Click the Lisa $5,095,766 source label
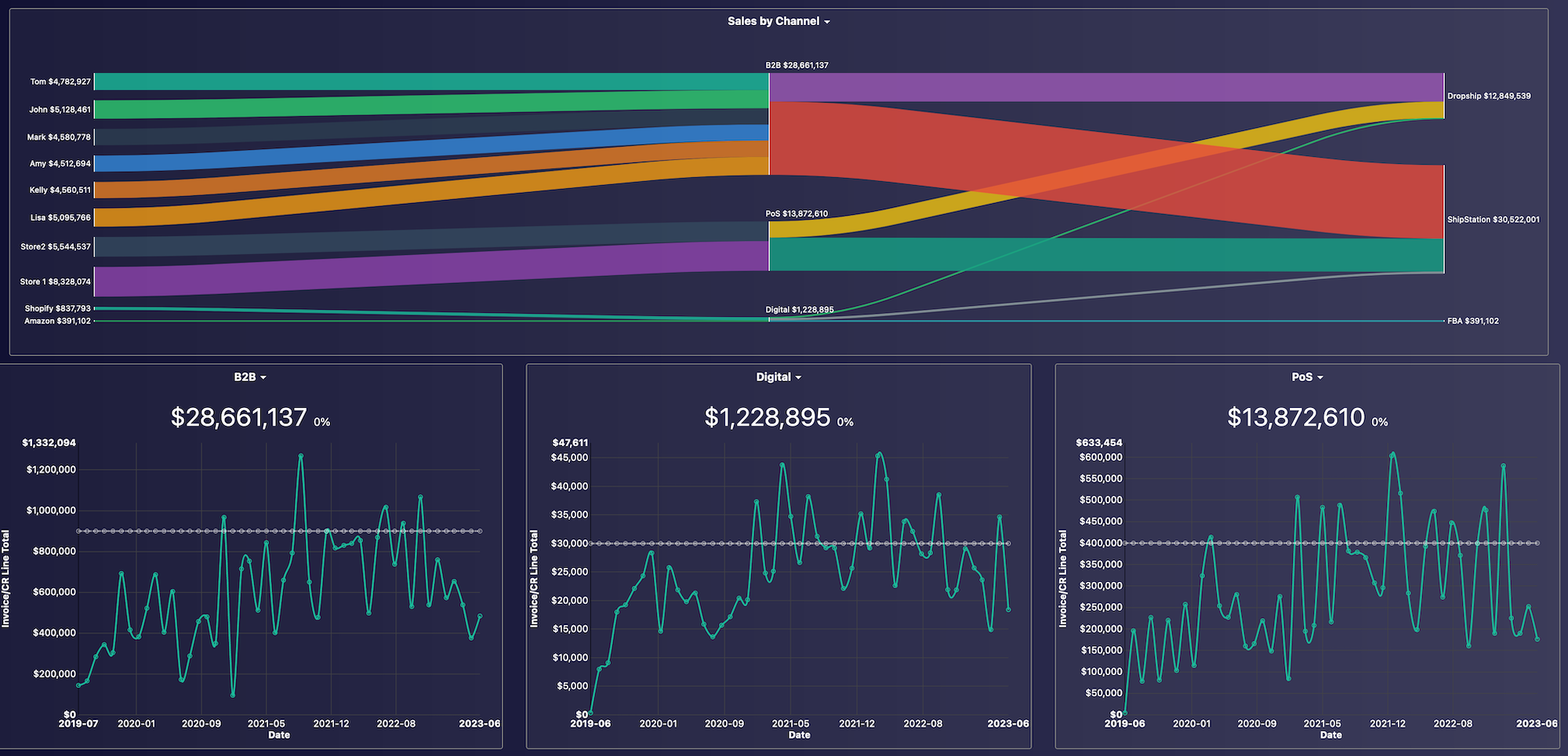Viewport: 1568px width, 756px height. coord(60,217)
